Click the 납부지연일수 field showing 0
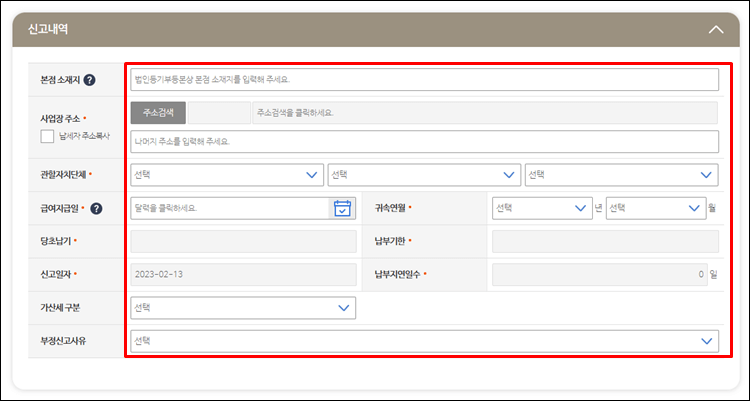Image resolution: width=750 pixels, height=401 pixels. [600, 275]
